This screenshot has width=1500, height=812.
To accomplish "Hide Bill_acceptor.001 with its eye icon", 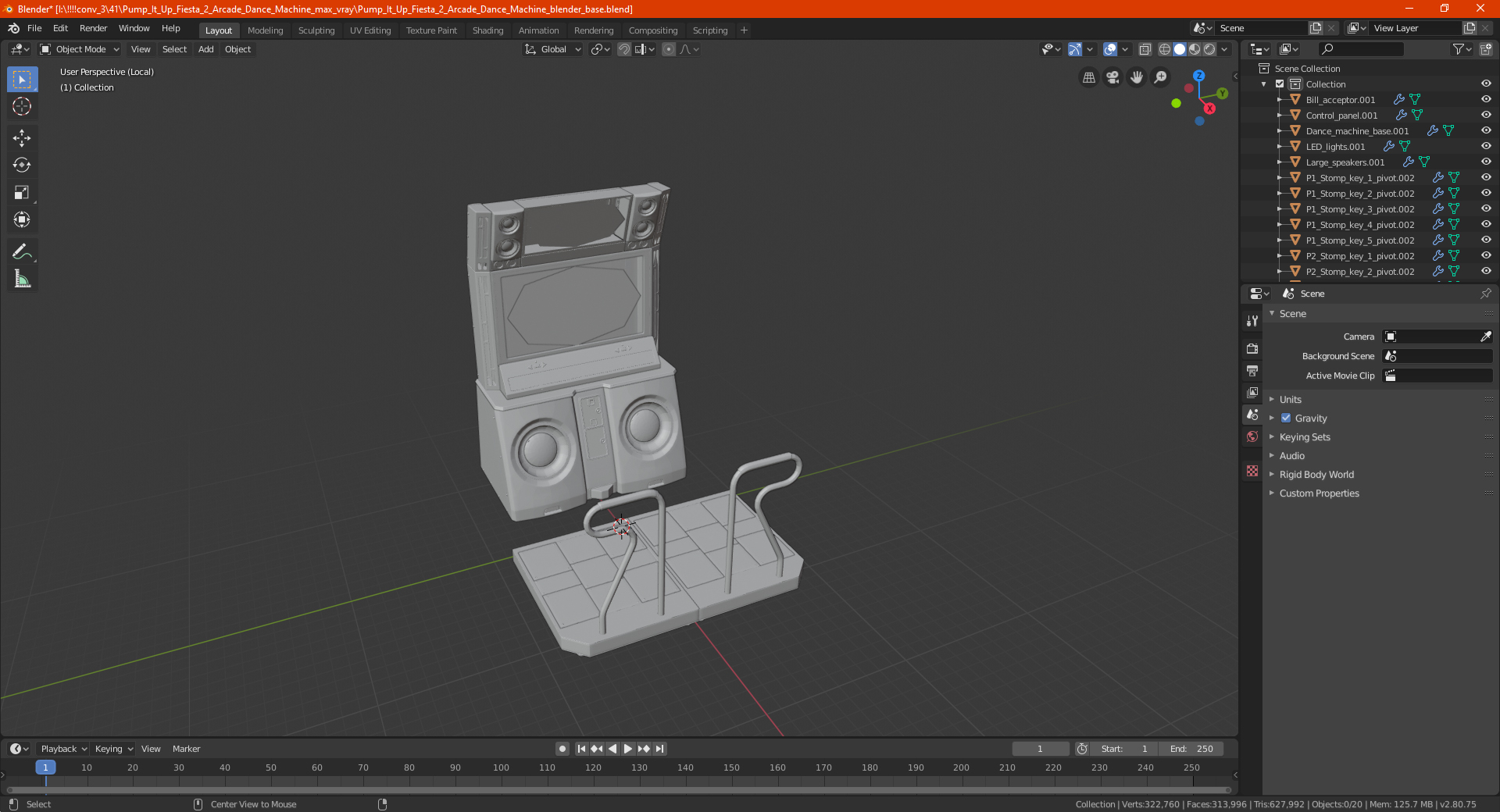I will point(1486,100).
